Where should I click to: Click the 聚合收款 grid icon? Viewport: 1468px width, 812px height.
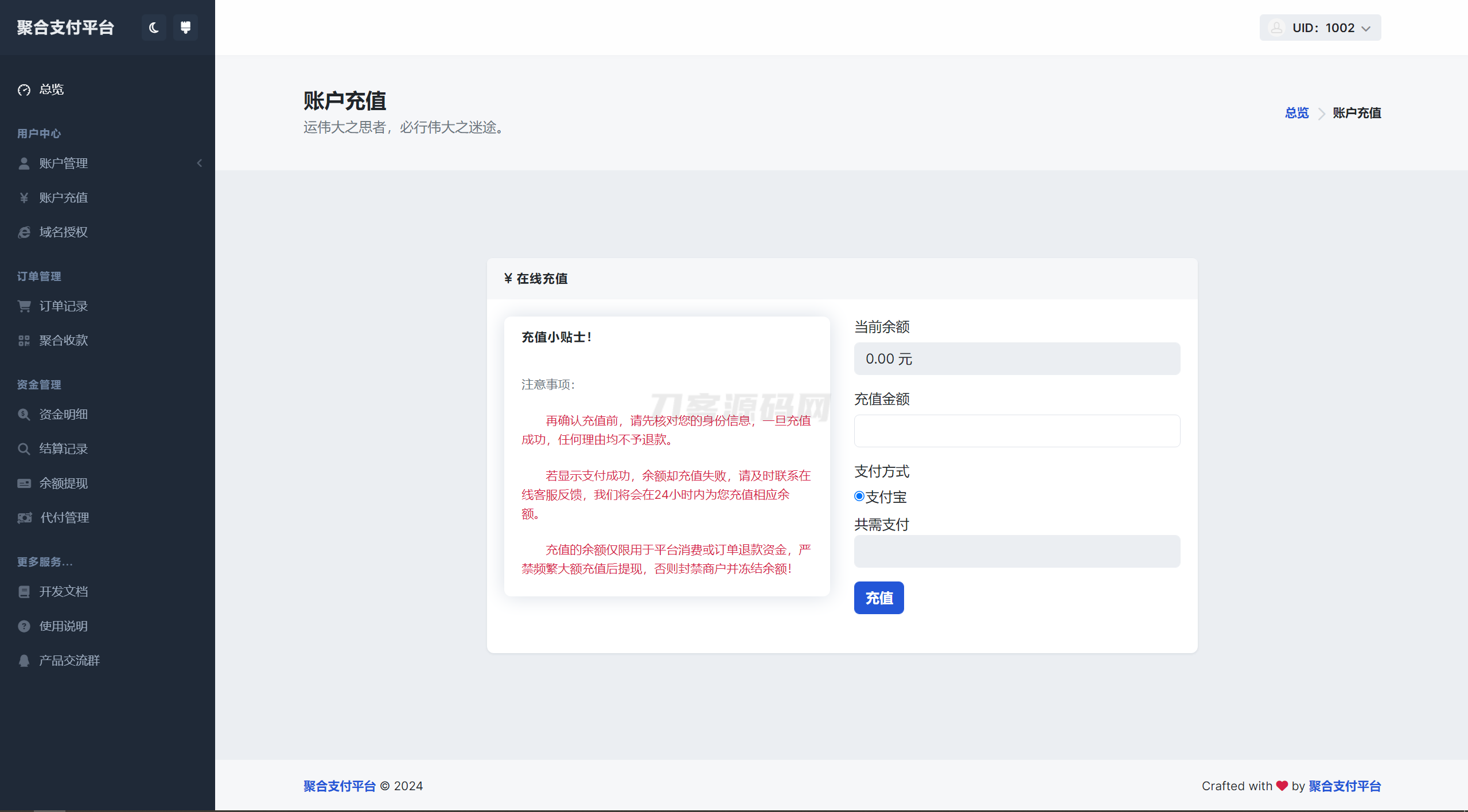24,339
